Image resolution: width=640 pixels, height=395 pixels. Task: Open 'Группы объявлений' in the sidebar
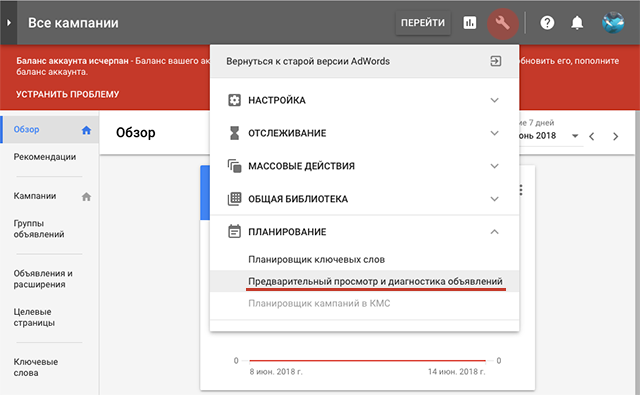pyautogui.click(x=39, y=229)
